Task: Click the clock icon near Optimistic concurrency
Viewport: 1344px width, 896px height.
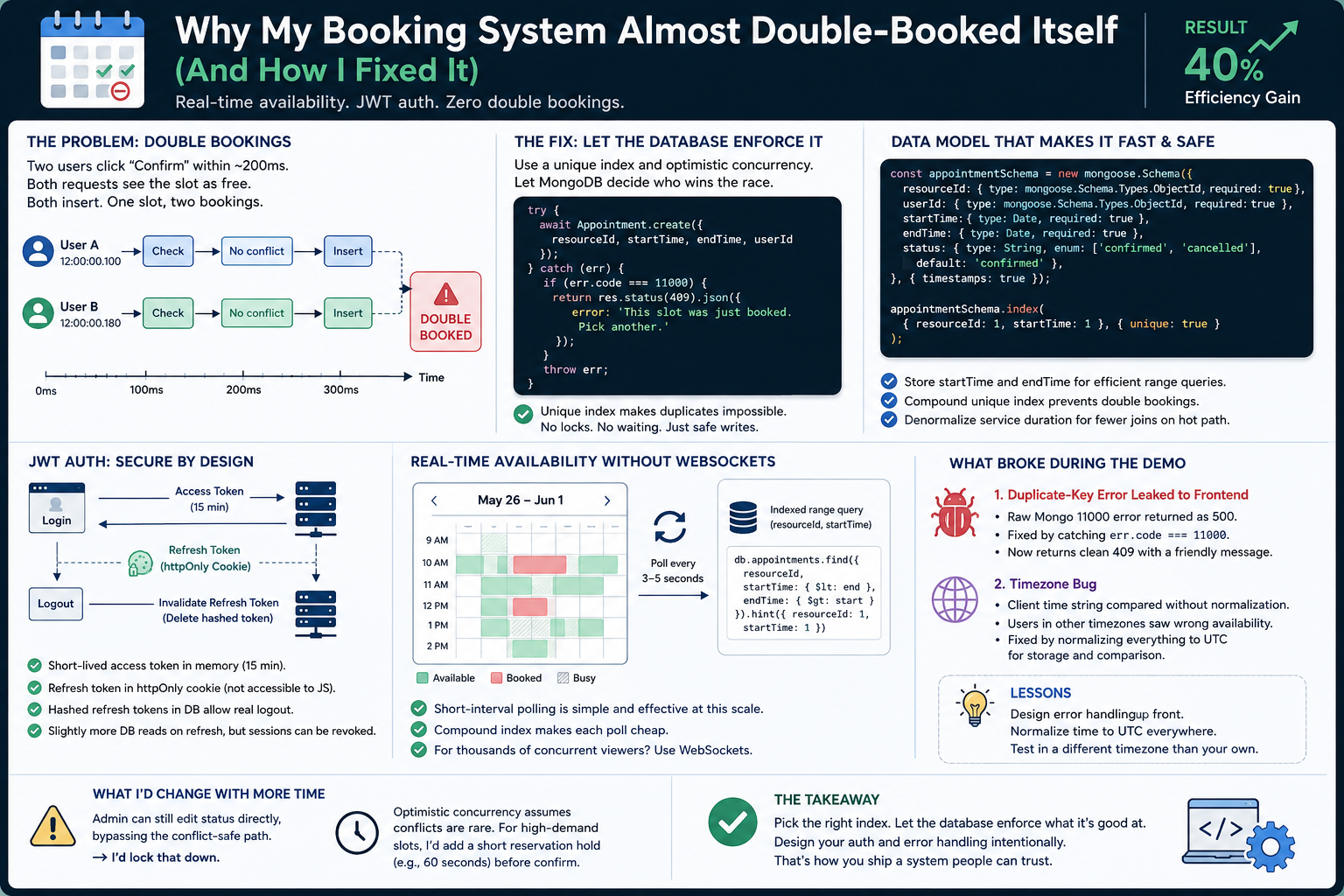Action: pos(357,832)
